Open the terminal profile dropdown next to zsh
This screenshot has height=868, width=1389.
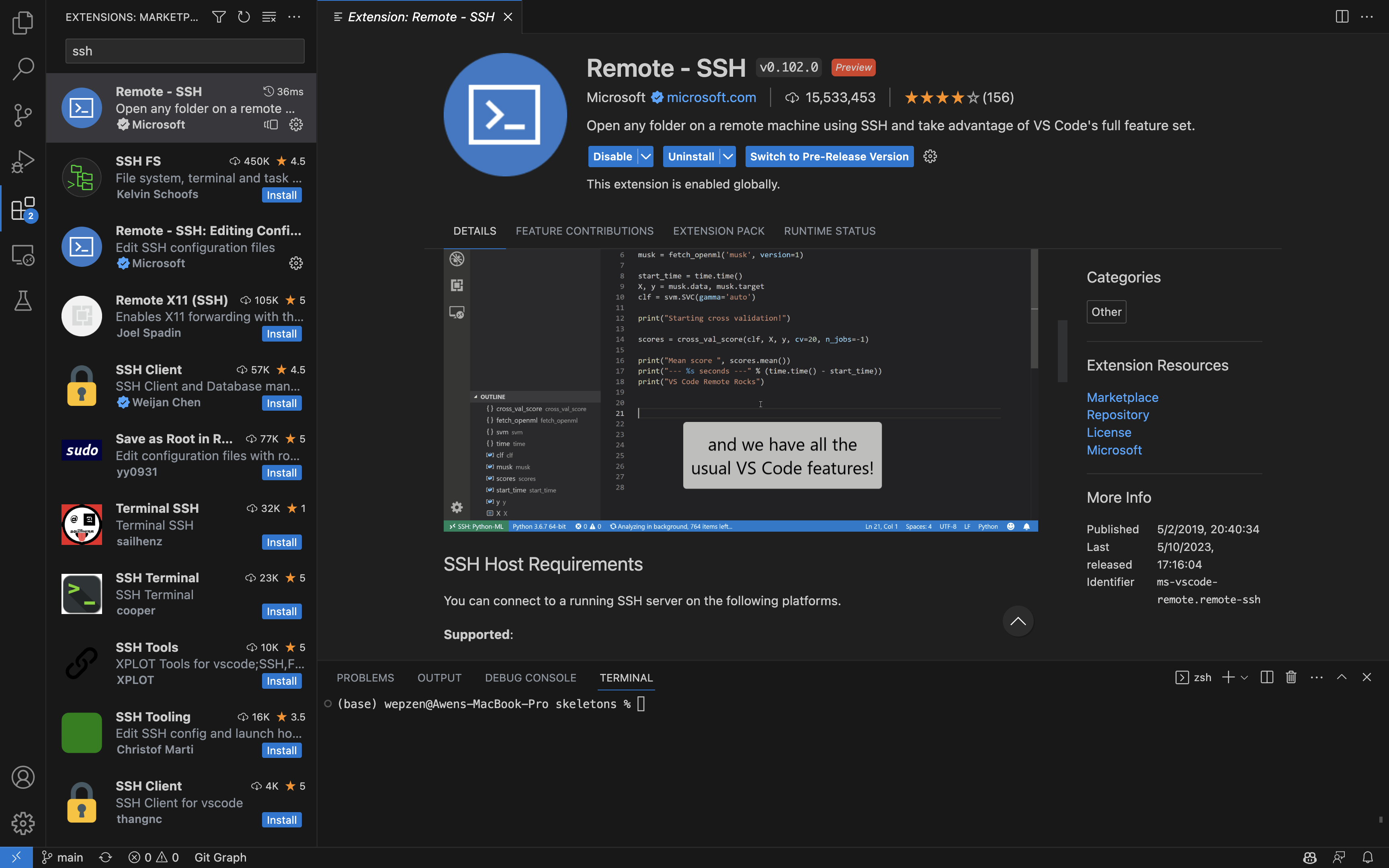[x=1244, y=678]
